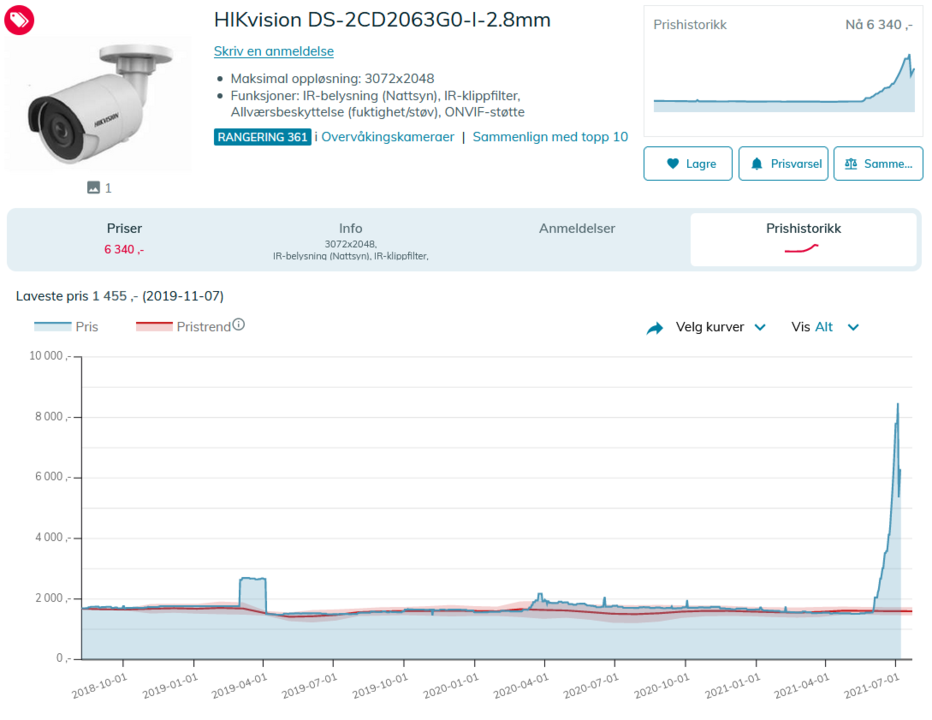Screen dimensions: 932x720
Task: Open the Vis Alt time range dropdown
Action: tap(825, 327)
